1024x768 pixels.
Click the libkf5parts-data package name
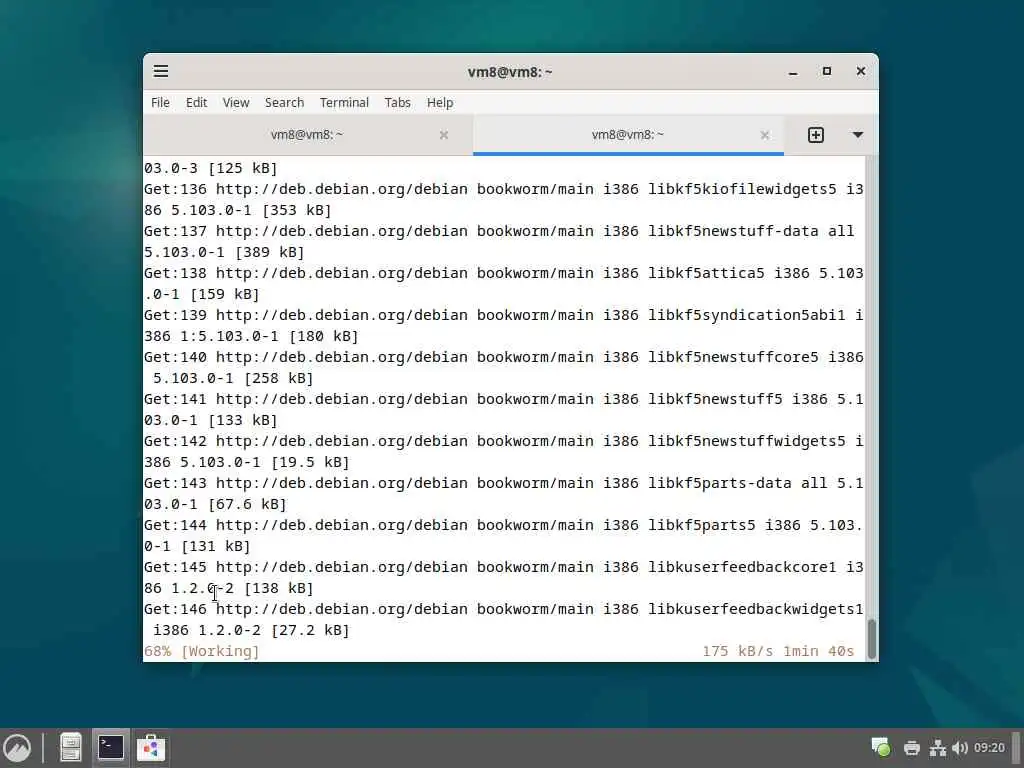coord(720,483)
